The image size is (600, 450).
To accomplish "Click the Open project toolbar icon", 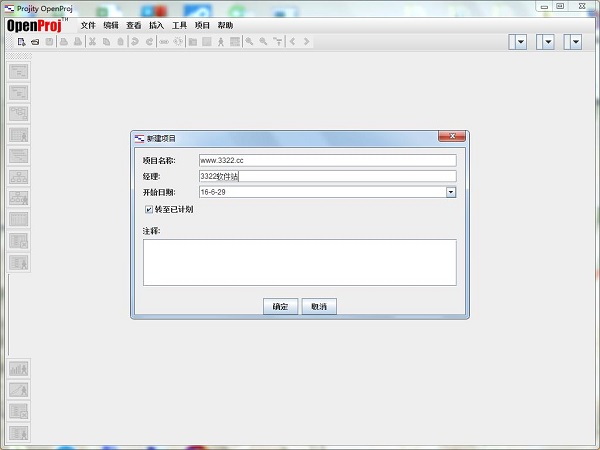I will 35,42.
